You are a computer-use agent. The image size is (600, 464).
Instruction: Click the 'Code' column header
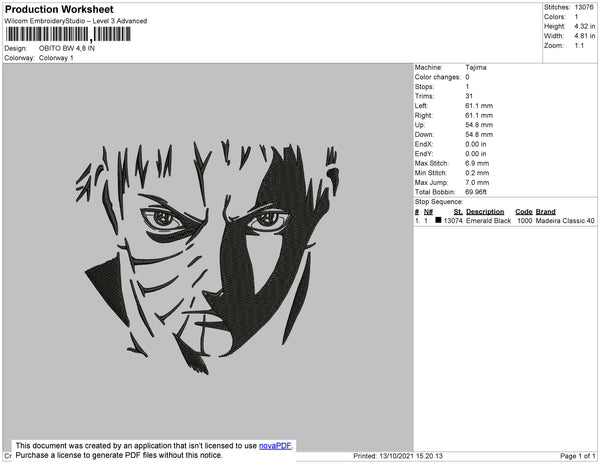[524, 212]
